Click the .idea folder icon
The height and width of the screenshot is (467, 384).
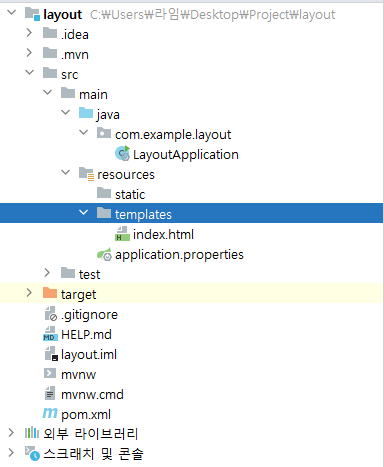click(50, 33)
